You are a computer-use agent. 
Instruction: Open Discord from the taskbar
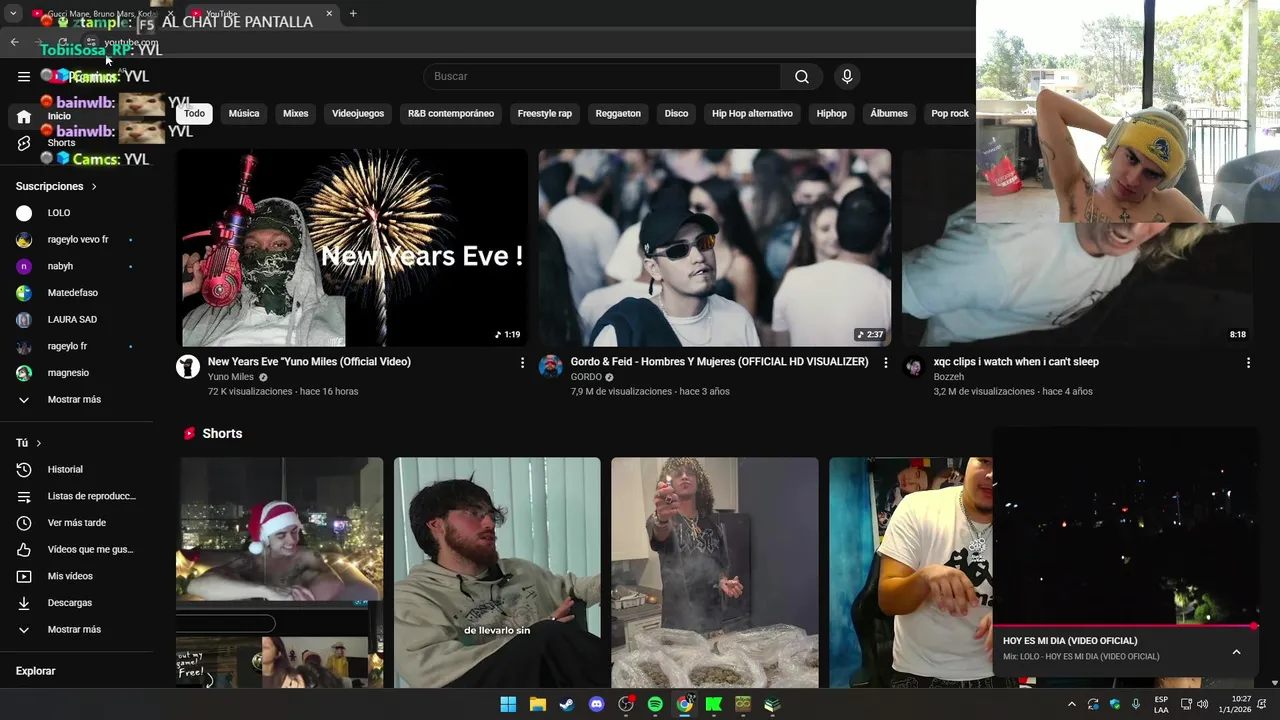click(597, 704)
